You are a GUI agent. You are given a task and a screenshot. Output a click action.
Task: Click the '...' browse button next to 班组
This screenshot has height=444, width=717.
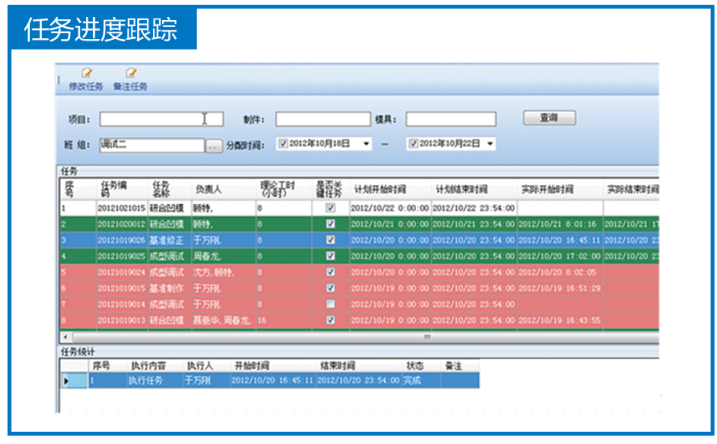214,146
